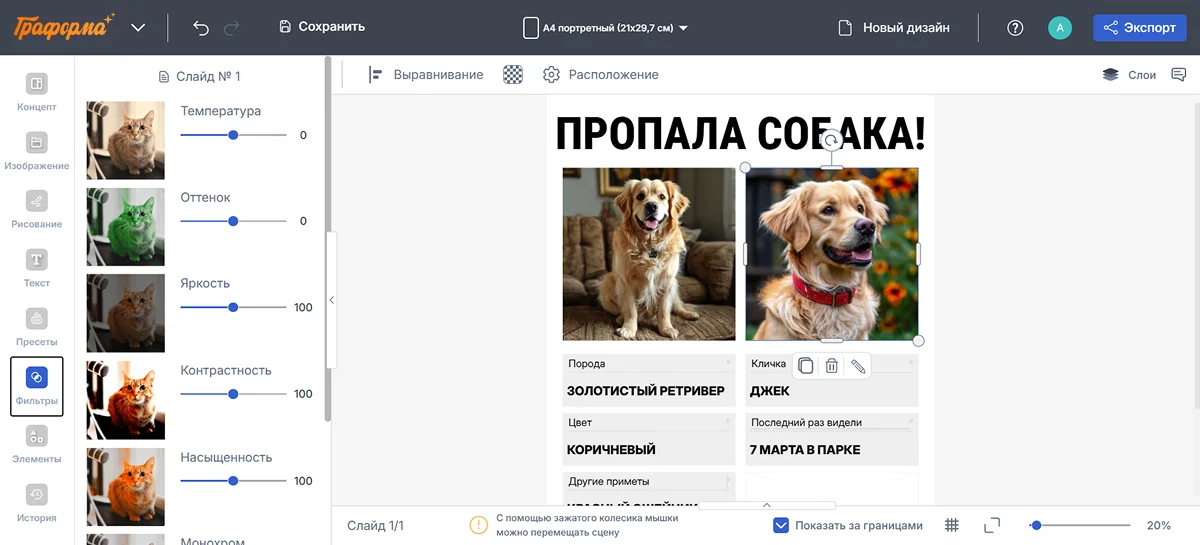Click the bottom-right resize handle of selected image
Screen dimensions: 1200x545
pyautogui.click(x=918, y=341)
